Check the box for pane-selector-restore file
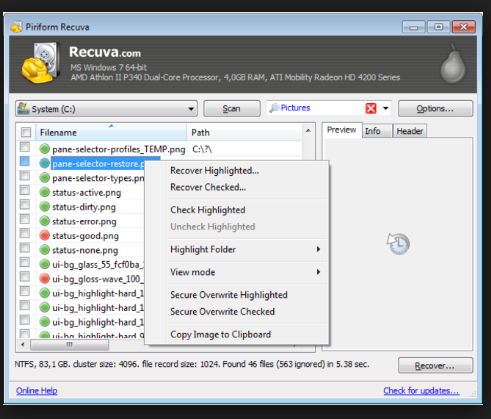Image resolution: width=491 pixels, height=419 pixels. click(25, 161)
